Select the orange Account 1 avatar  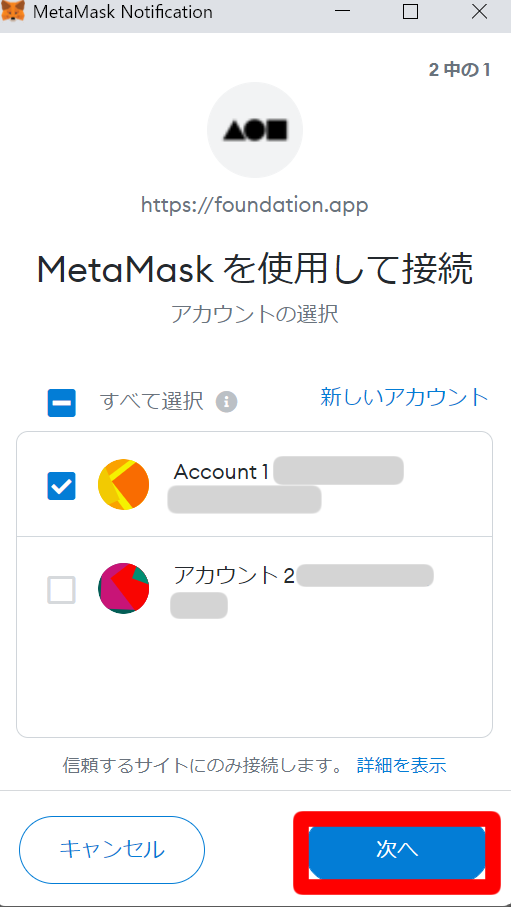[x=124, y=485]
